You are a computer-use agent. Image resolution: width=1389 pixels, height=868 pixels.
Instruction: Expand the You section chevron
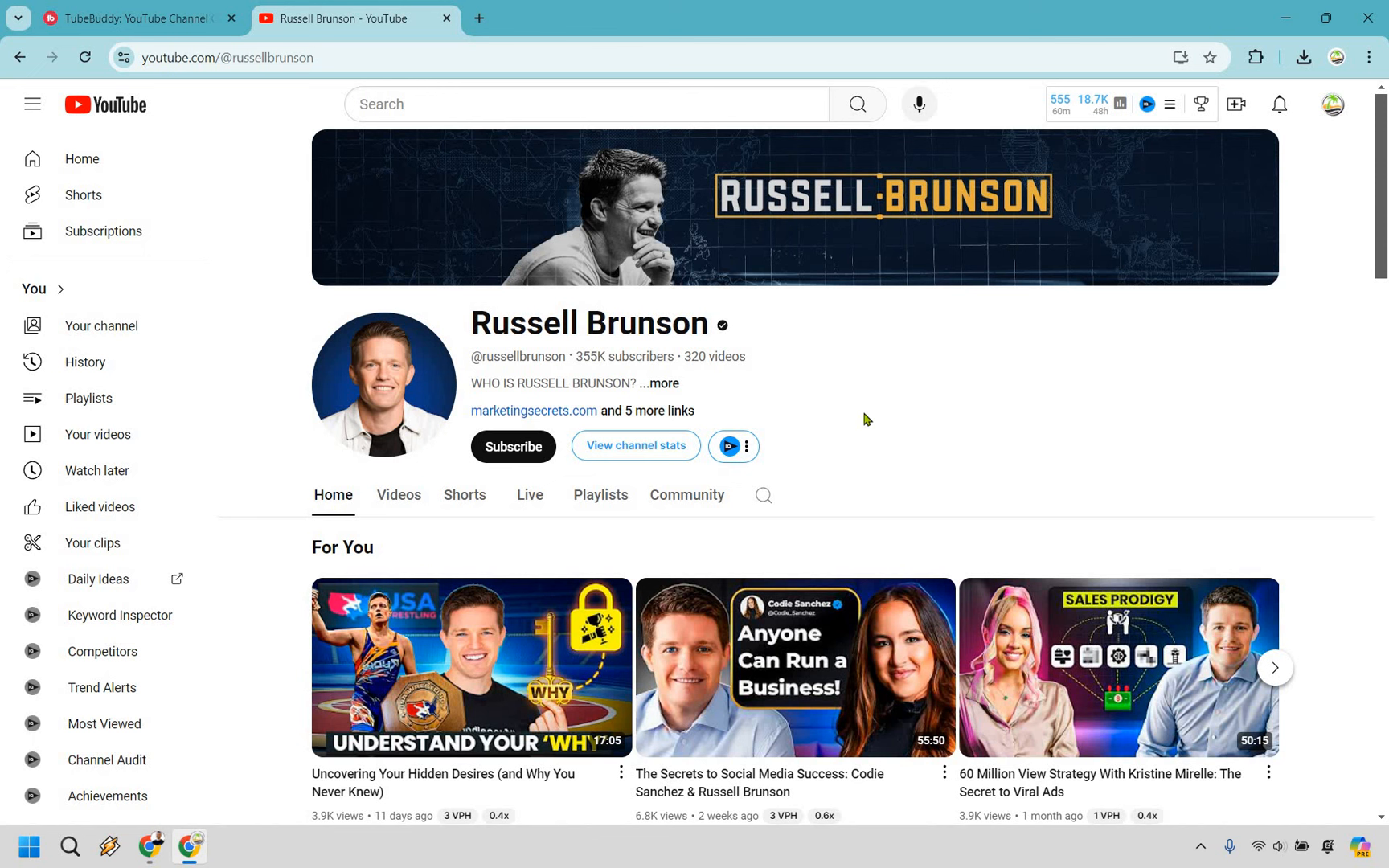coord(60,289)
